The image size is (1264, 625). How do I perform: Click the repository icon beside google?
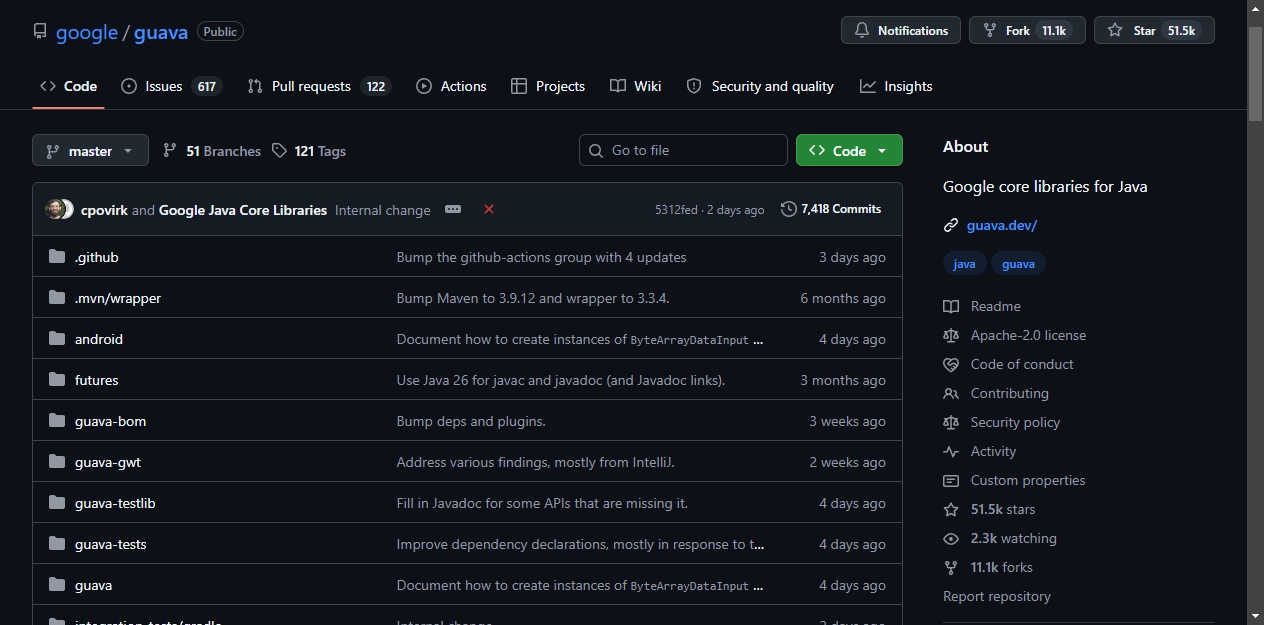pos(40,32)
